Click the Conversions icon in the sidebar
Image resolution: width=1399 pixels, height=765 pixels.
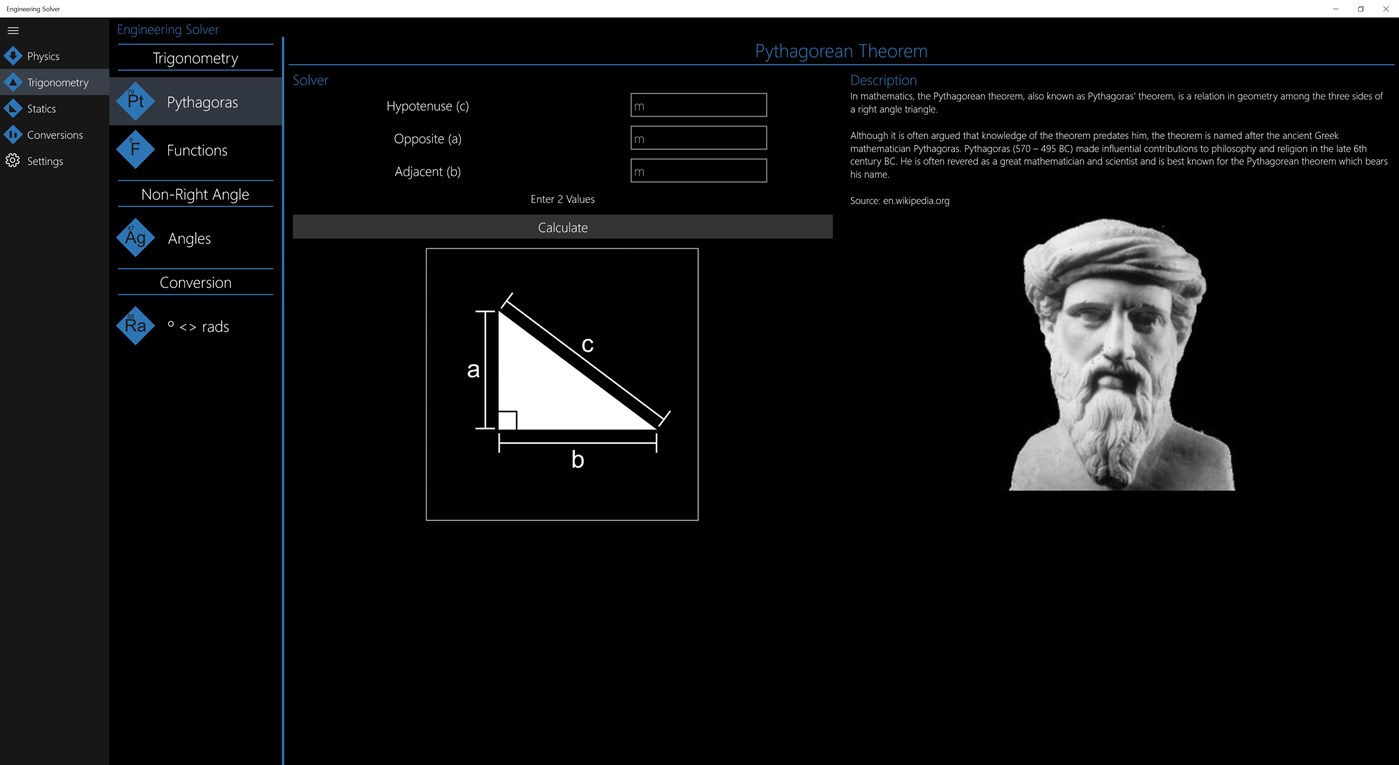(x=13, y=134)
